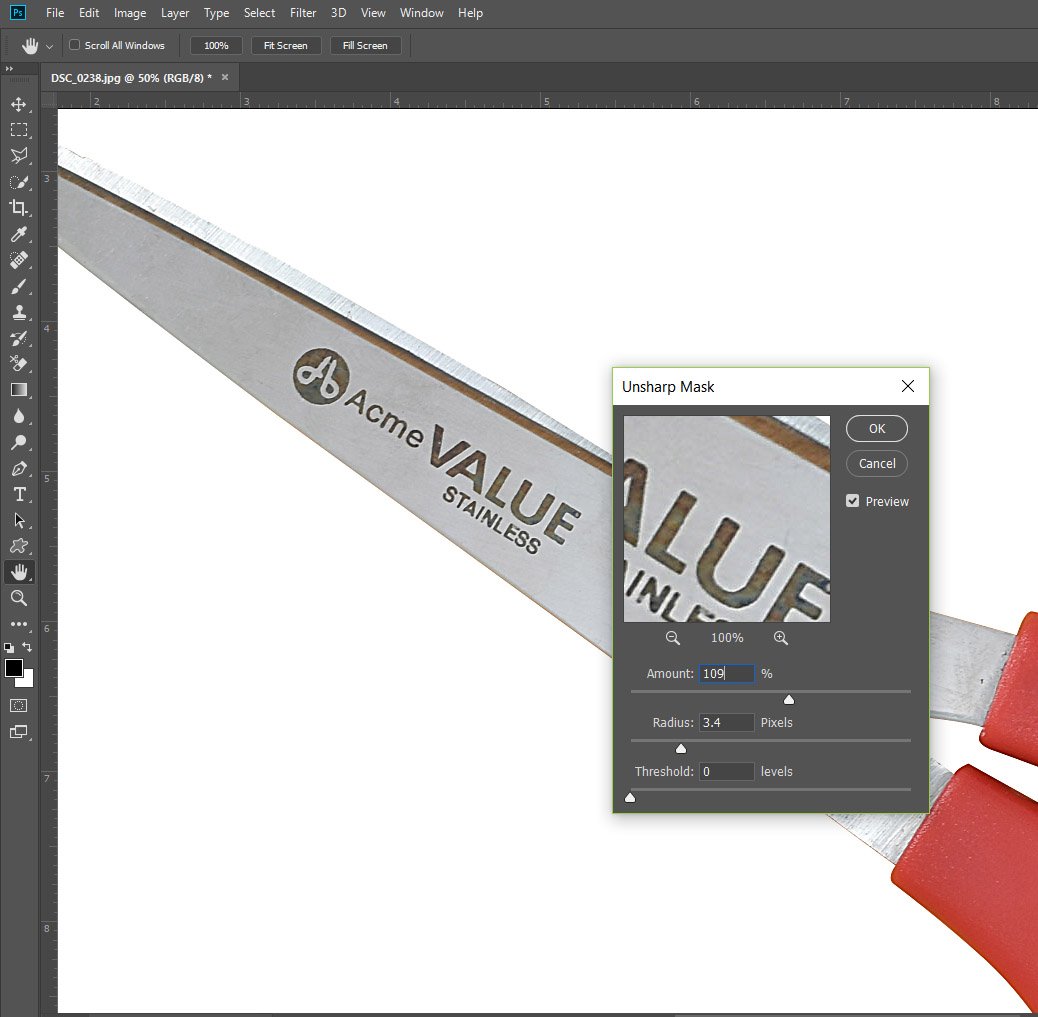1038x1017 pixels.
Task: Click the Amount slider handle
Action: pyautogui.click(x=788, y=700)
